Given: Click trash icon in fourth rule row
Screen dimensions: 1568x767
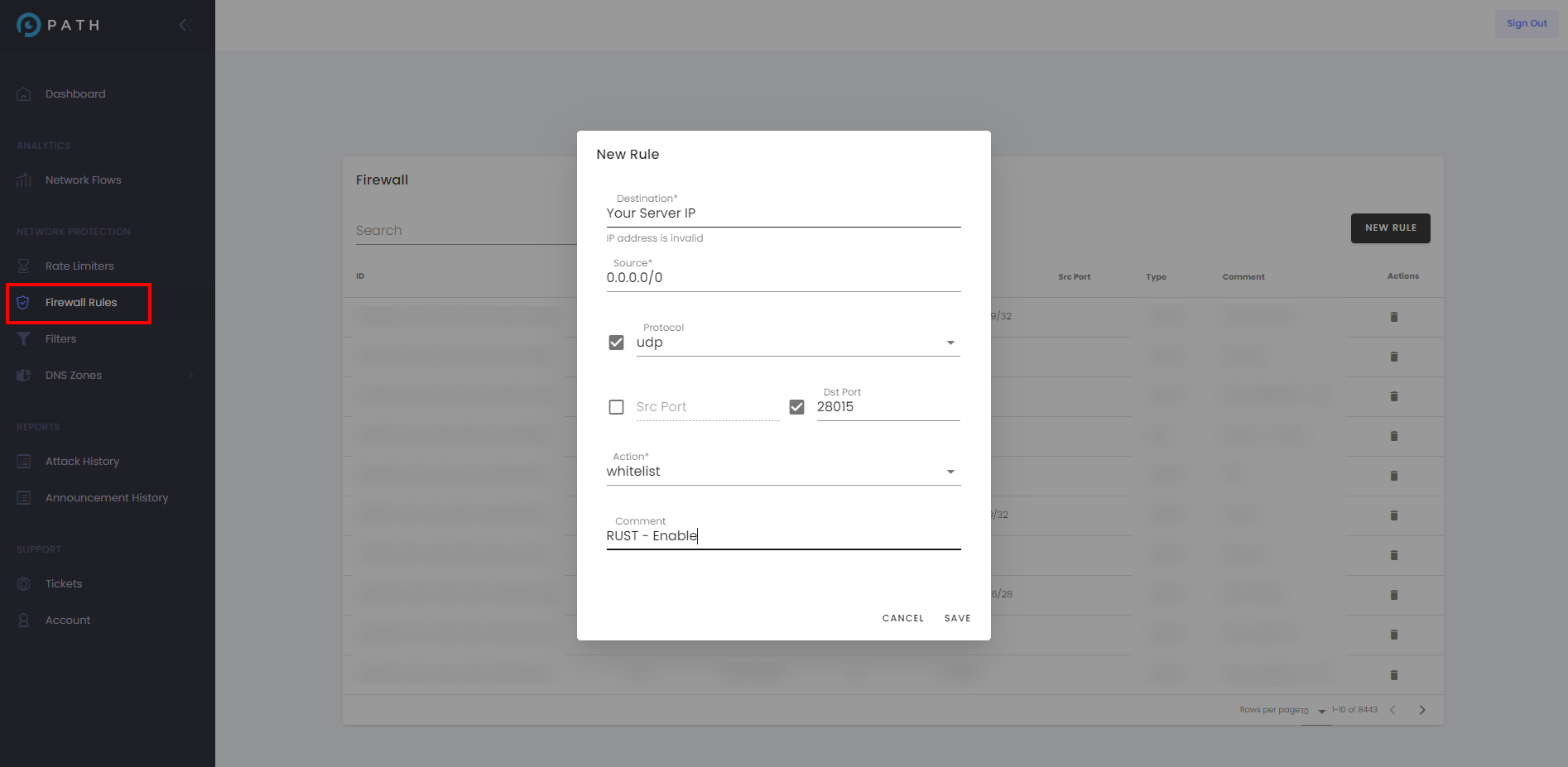Looking at the screenshot, I should [x=1394, y=436].
